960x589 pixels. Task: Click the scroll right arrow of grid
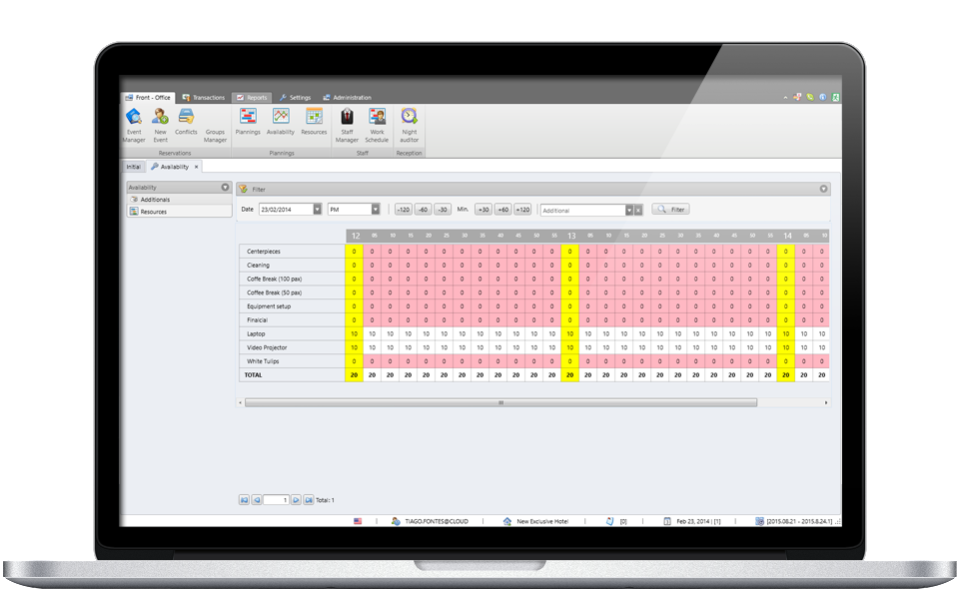826,403
